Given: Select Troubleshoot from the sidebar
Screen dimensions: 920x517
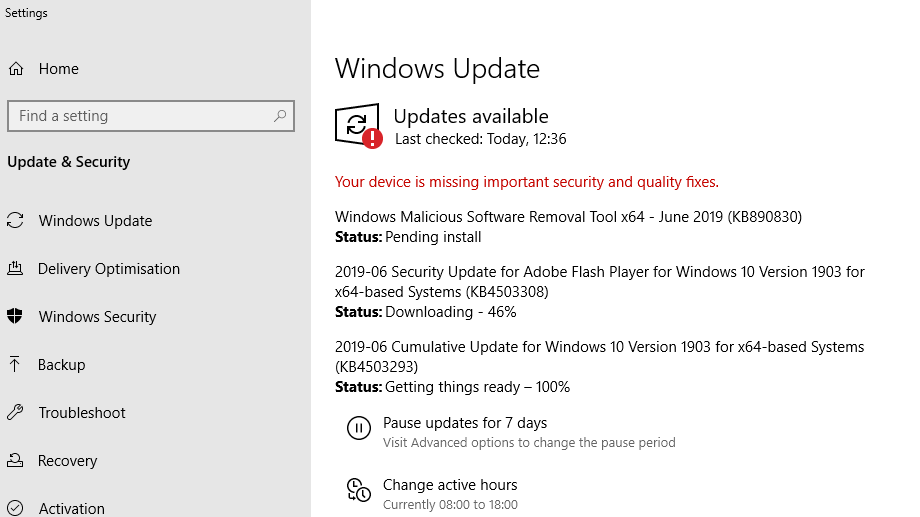Looking at the screenshot, I should [82, 413].
